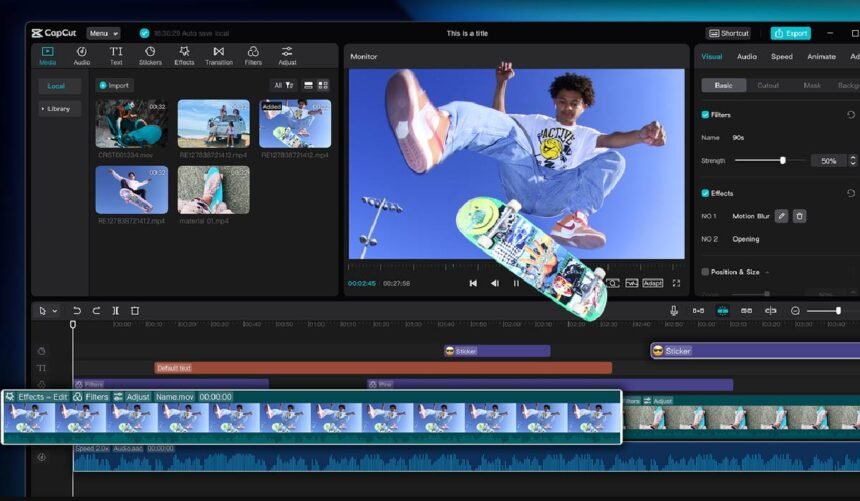Click the Shortcut button
The image size is (860, 501).
pyautogui.click(x=728, y=33)
